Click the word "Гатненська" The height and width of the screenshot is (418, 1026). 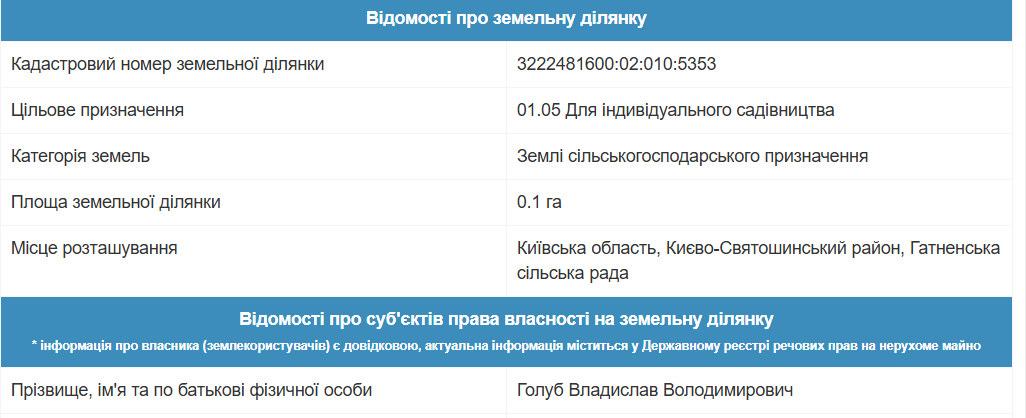point(957,248)
